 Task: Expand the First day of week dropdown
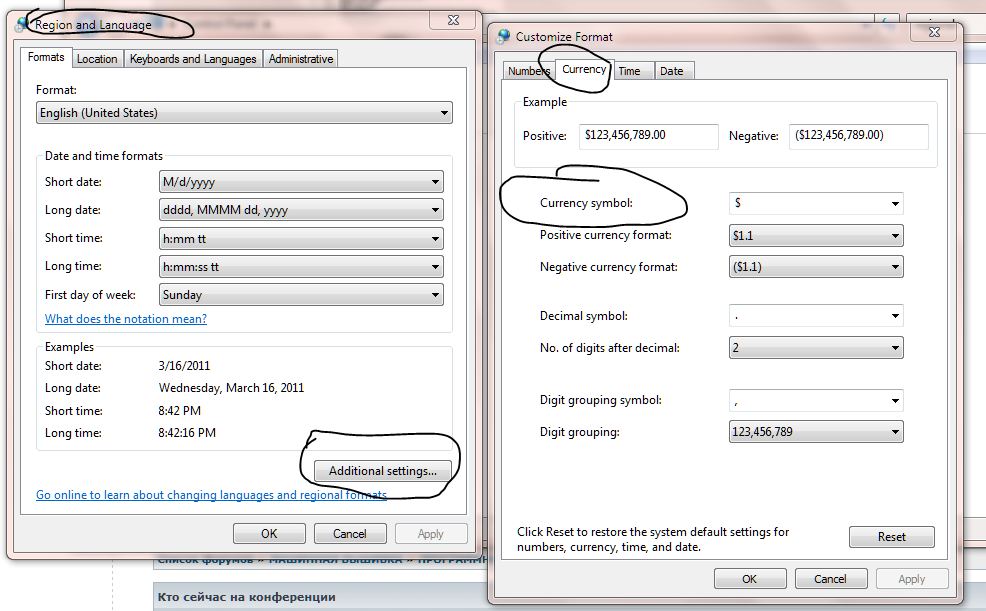coord(301,295)
